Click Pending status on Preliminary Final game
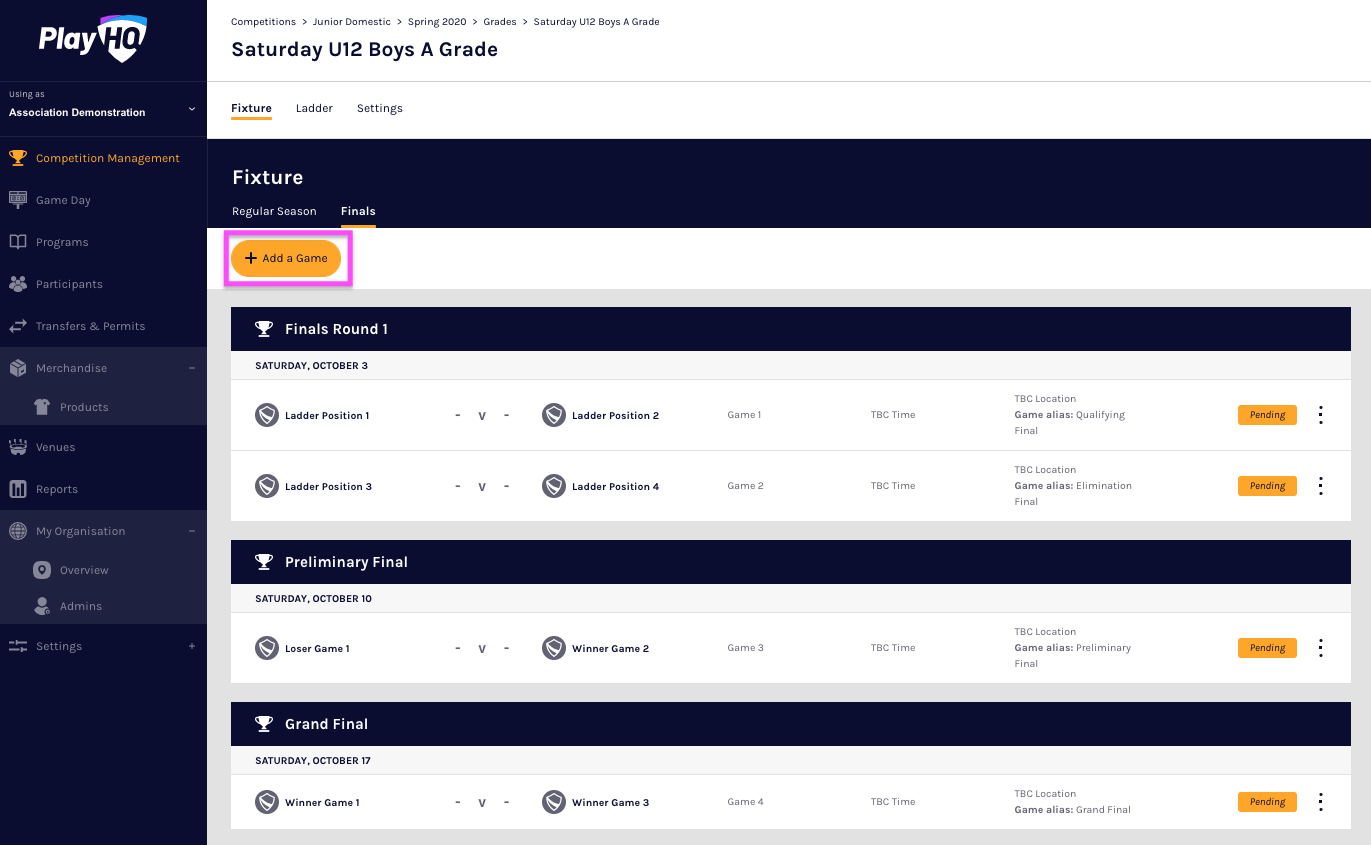The height and width of the screenshot is (845, 1371). (x=1267, y=648)
